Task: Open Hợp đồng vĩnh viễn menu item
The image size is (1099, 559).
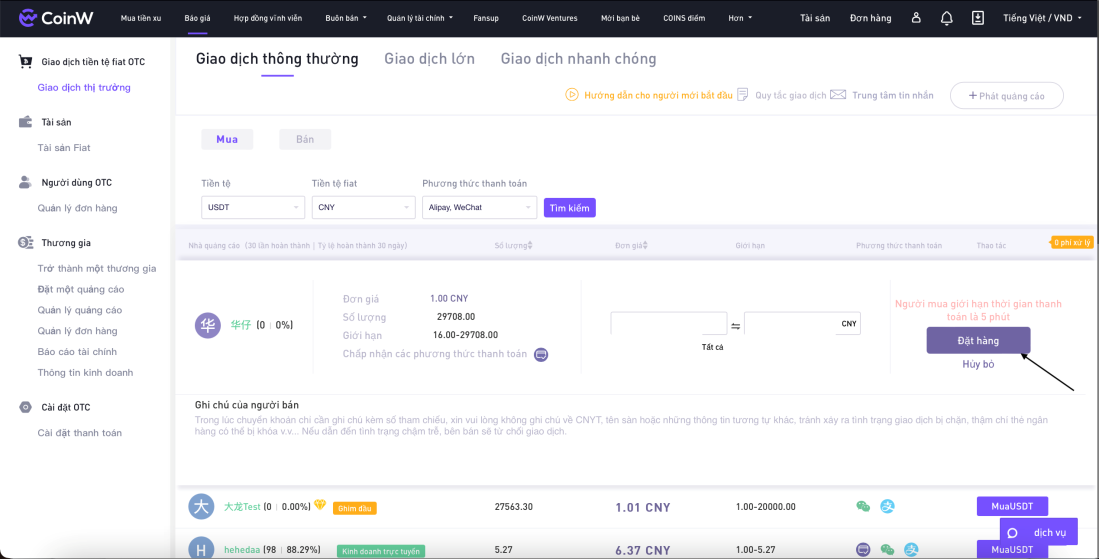Action: point(268,18)
